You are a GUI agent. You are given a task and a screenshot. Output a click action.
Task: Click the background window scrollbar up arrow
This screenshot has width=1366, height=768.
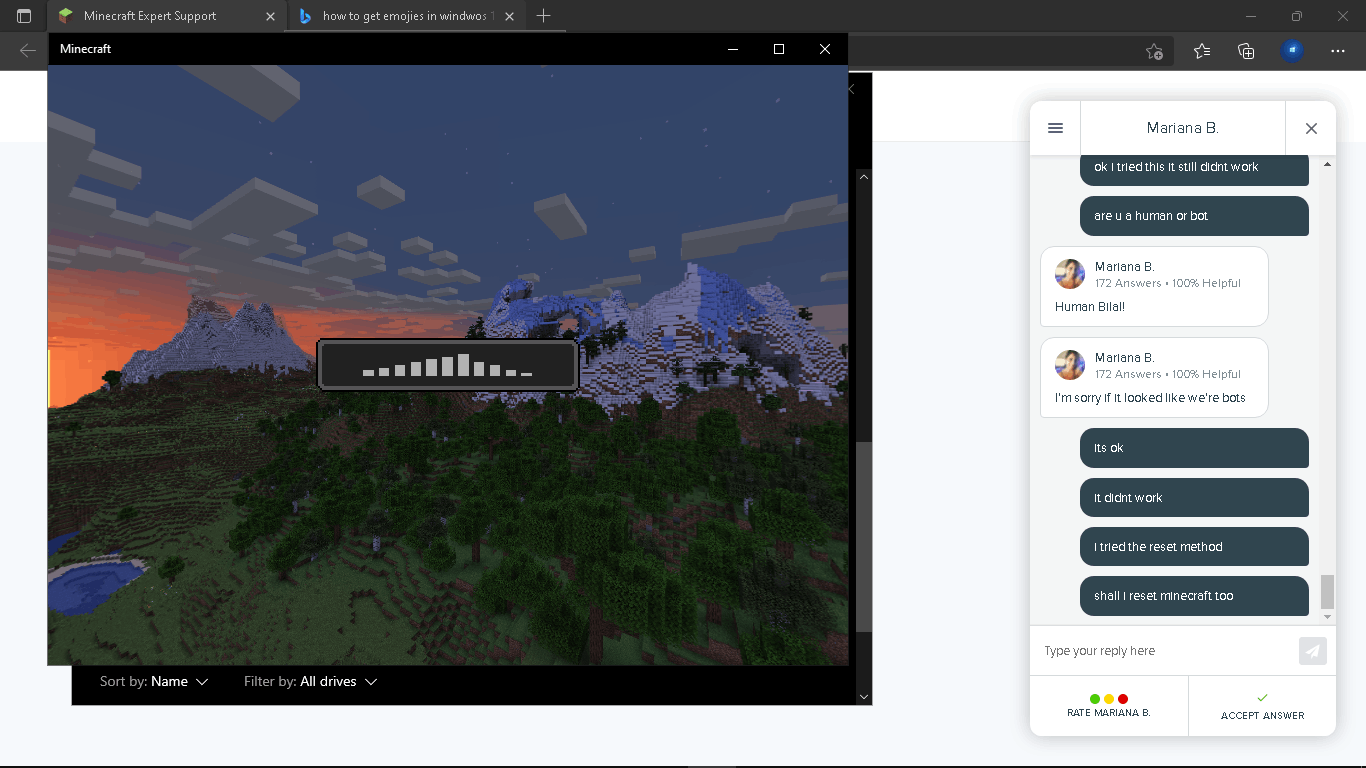point(864,176)
